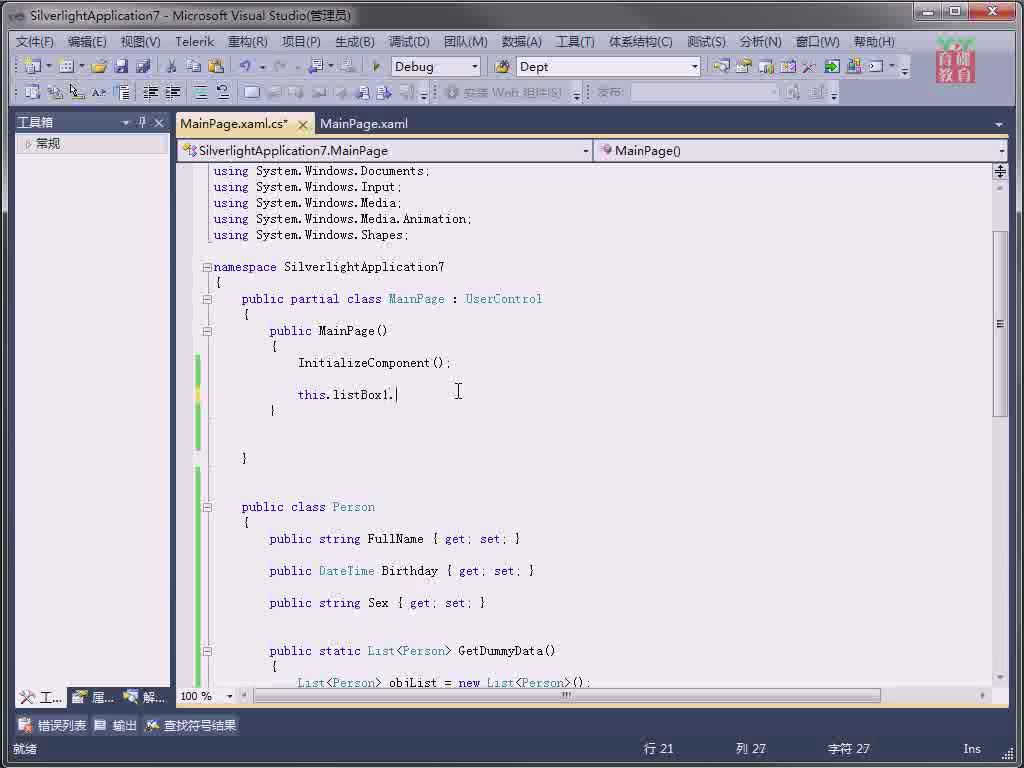Open the 工具(T) menu
The image size is (1024, 768).
click(x=575, y=42)
